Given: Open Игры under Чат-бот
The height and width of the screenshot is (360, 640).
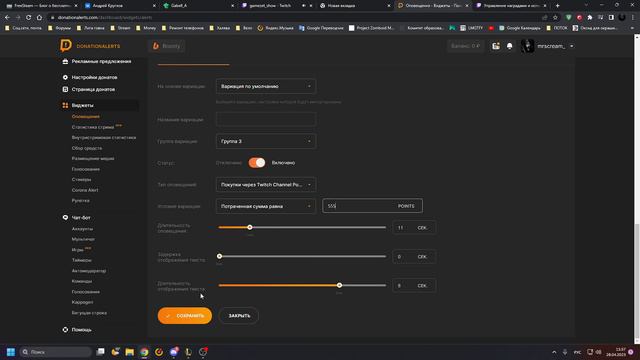Looking at the screenshot, I should point(77,250).
